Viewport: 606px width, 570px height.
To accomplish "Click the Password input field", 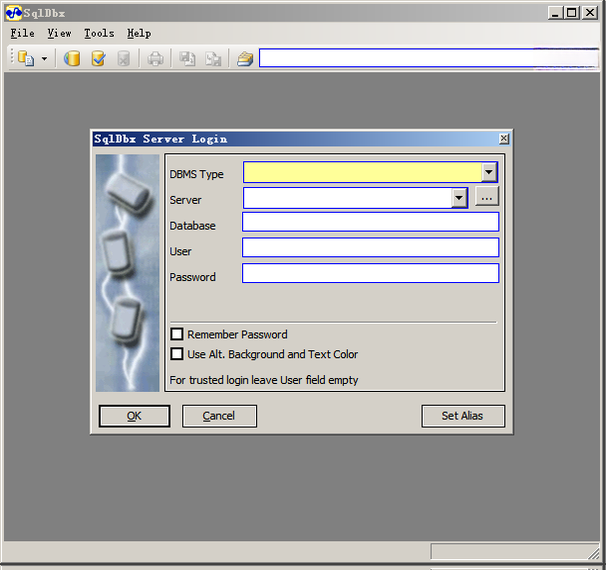I will pyautogui.click(x=371, y=273).
